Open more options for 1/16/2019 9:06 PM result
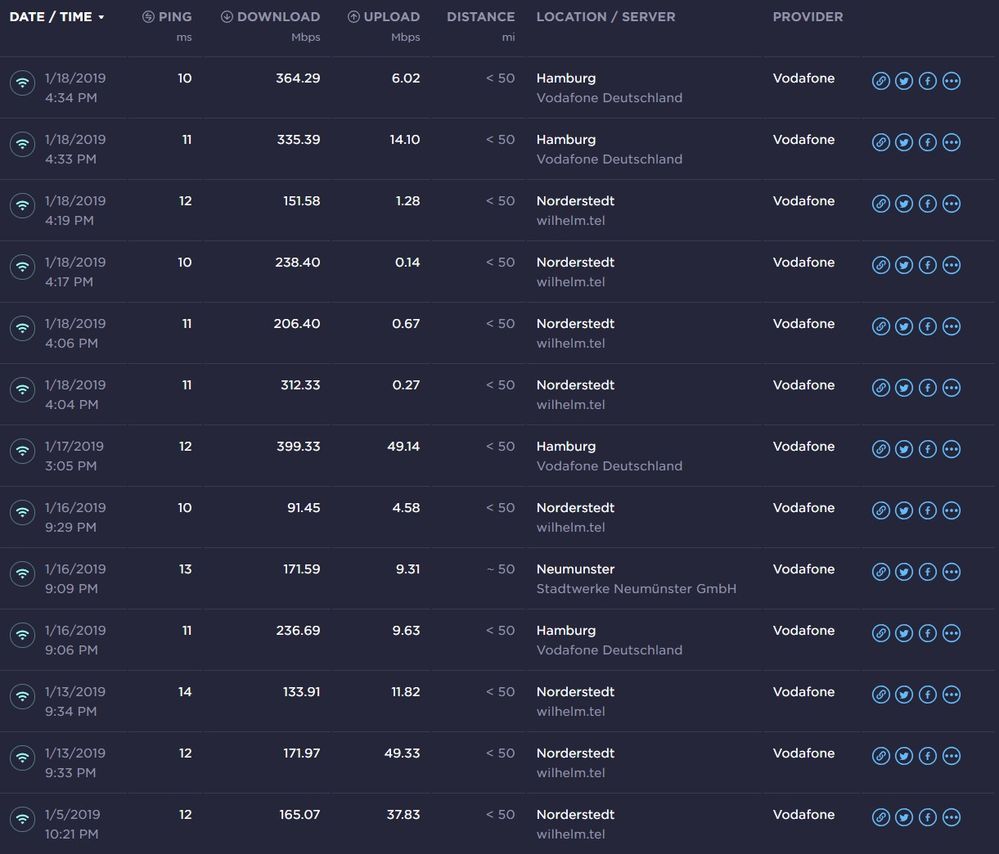Viewport: 999px width, 854px height. (x=951, y=633)
